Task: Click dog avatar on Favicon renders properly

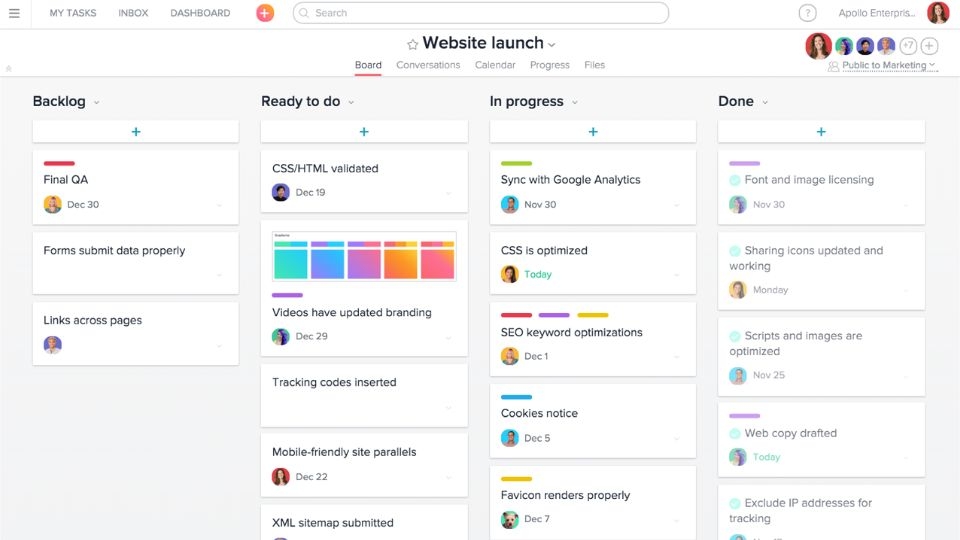Action: (x=509, y=519)
